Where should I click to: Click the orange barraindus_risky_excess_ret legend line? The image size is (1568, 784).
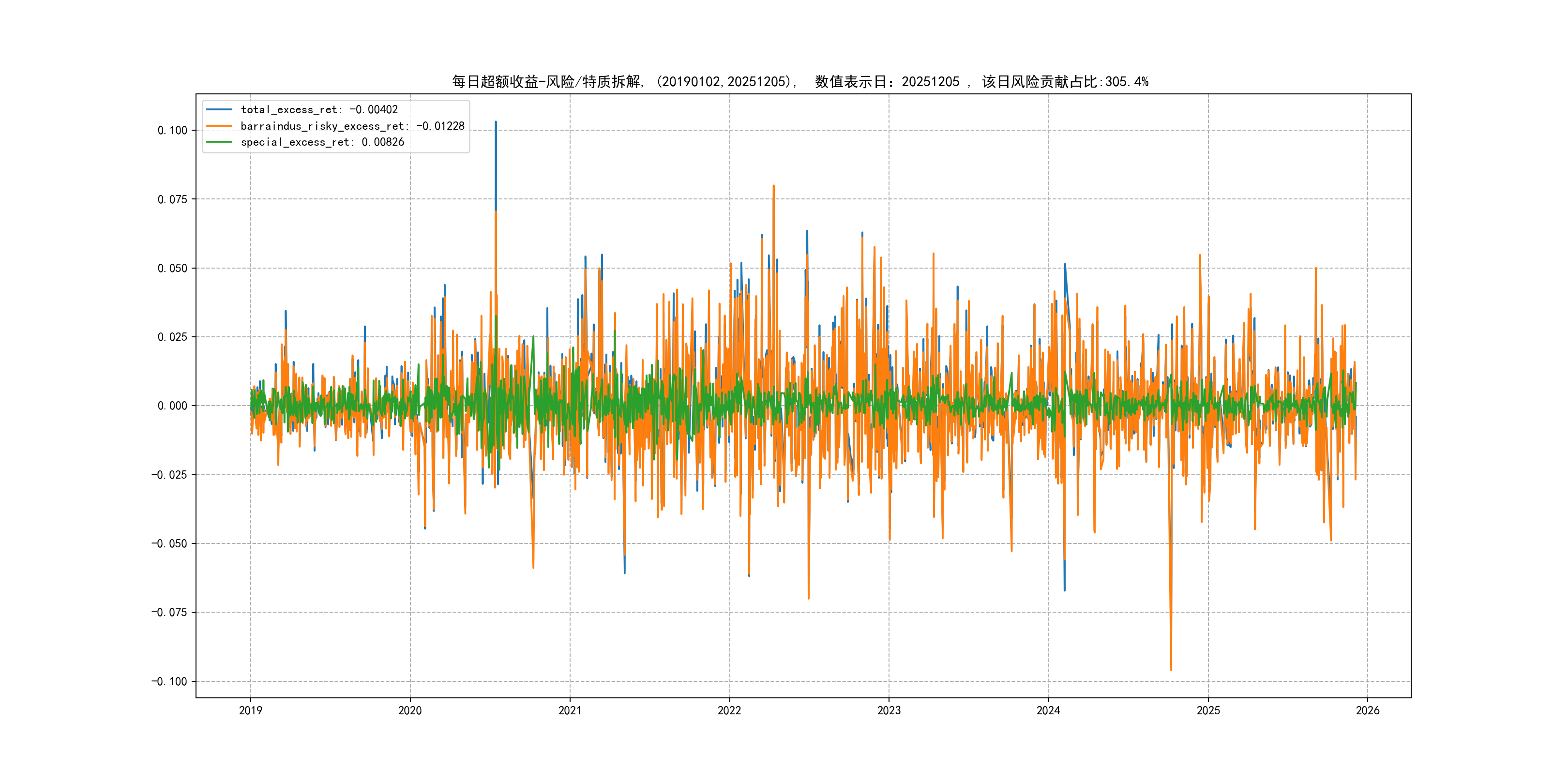point(219,126)
